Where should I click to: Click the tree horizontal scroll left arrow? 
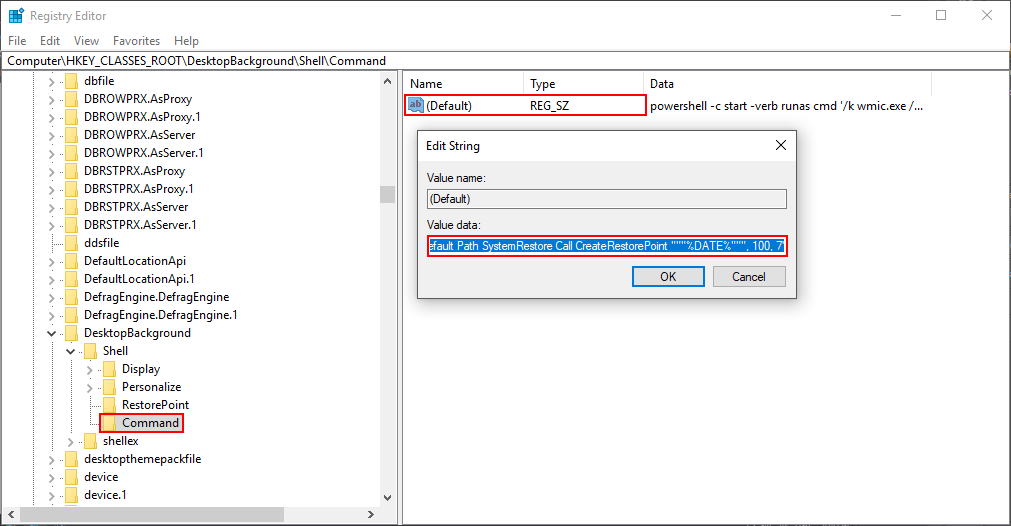pyautogui.click(x=11, y=514)
